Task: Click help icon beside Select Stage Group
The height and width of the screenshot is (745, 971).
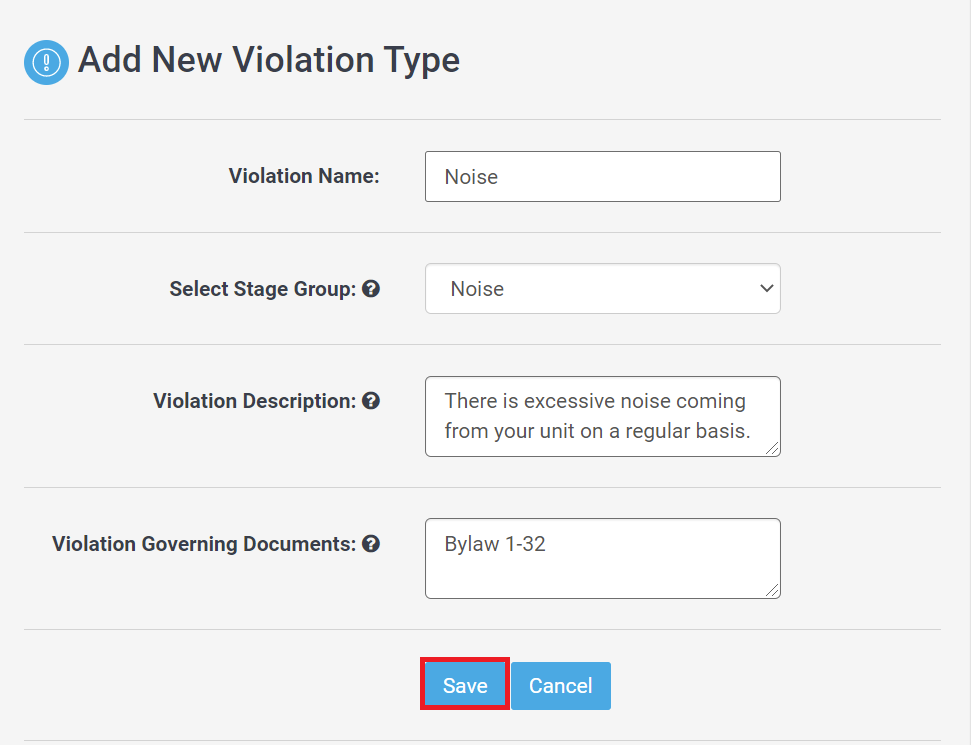Action: tap(371, 289)
